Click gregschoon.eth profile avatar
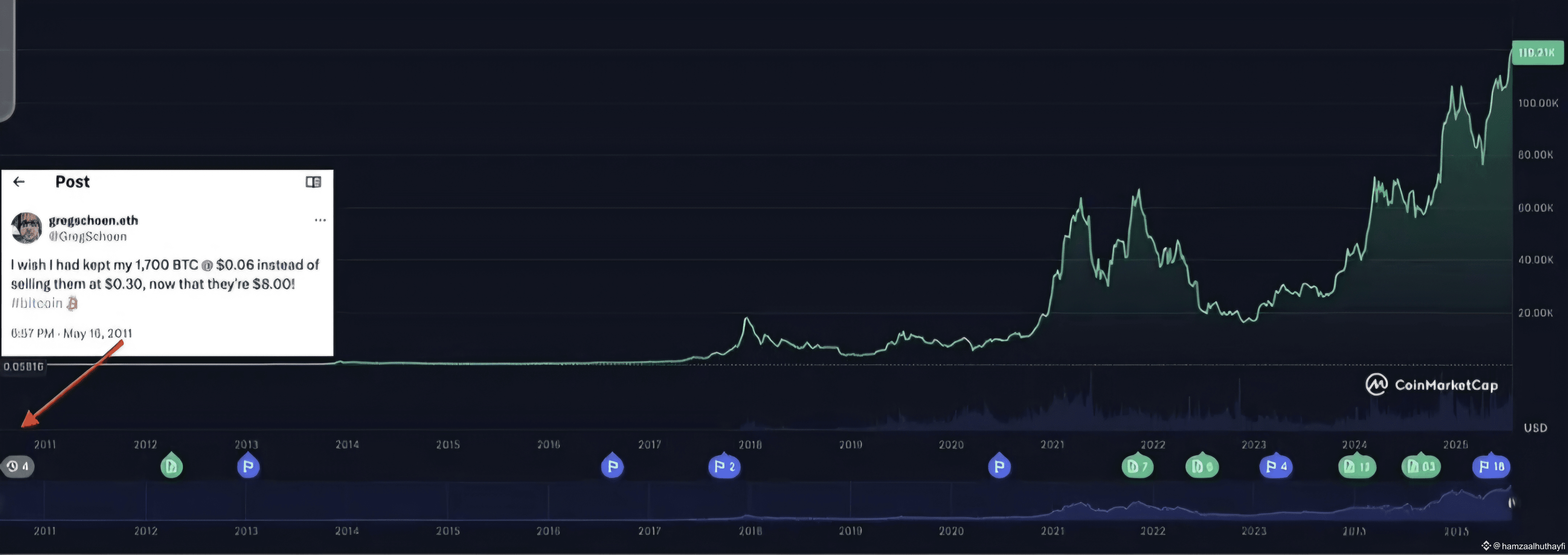Viewport: 1568px width, 555px height. (26, 228)
